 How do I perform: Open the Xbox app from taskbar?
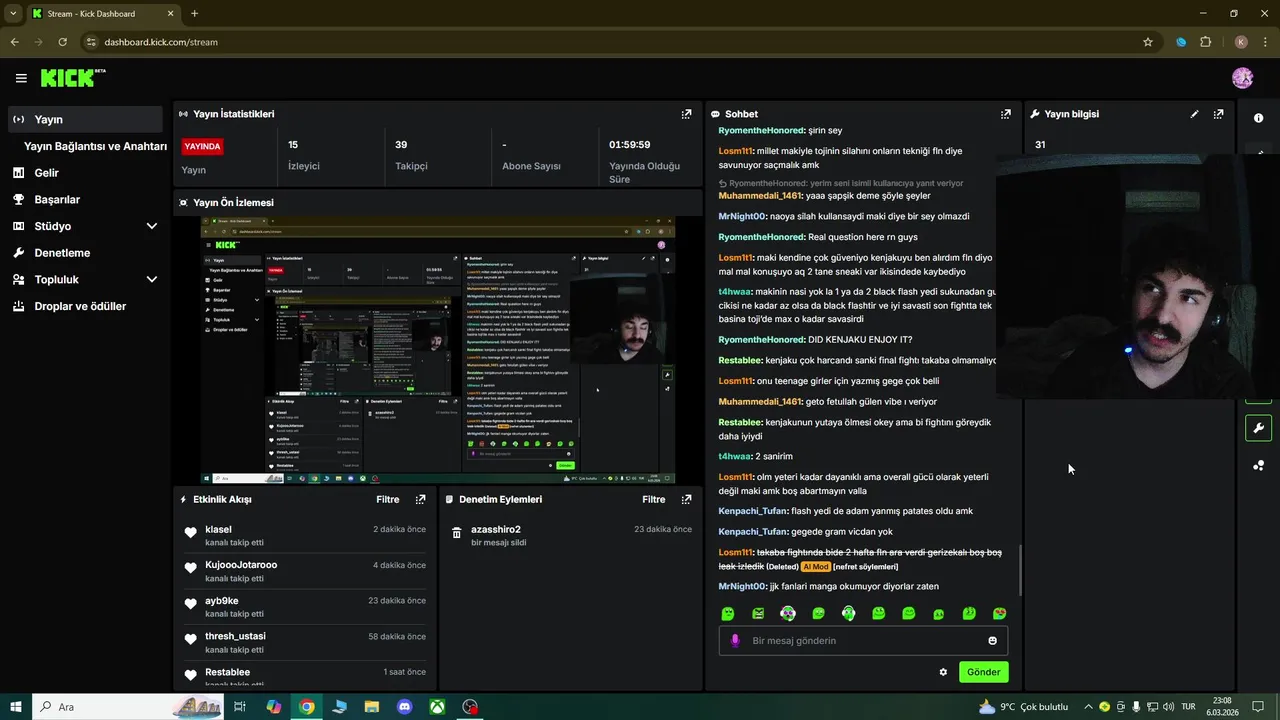pos(437,707)
